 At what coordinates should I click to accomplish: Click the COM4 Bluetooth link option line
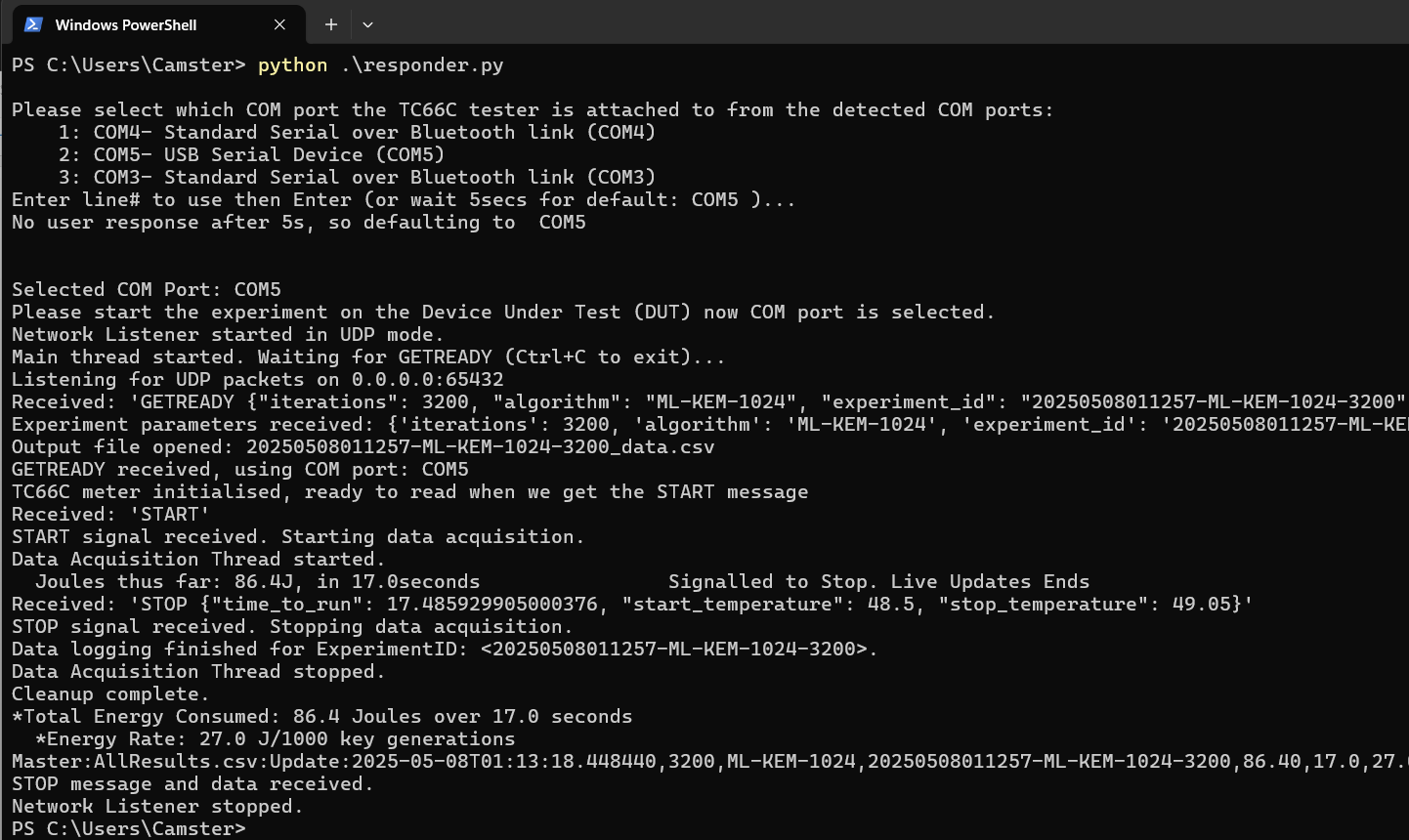coord(357,133)
